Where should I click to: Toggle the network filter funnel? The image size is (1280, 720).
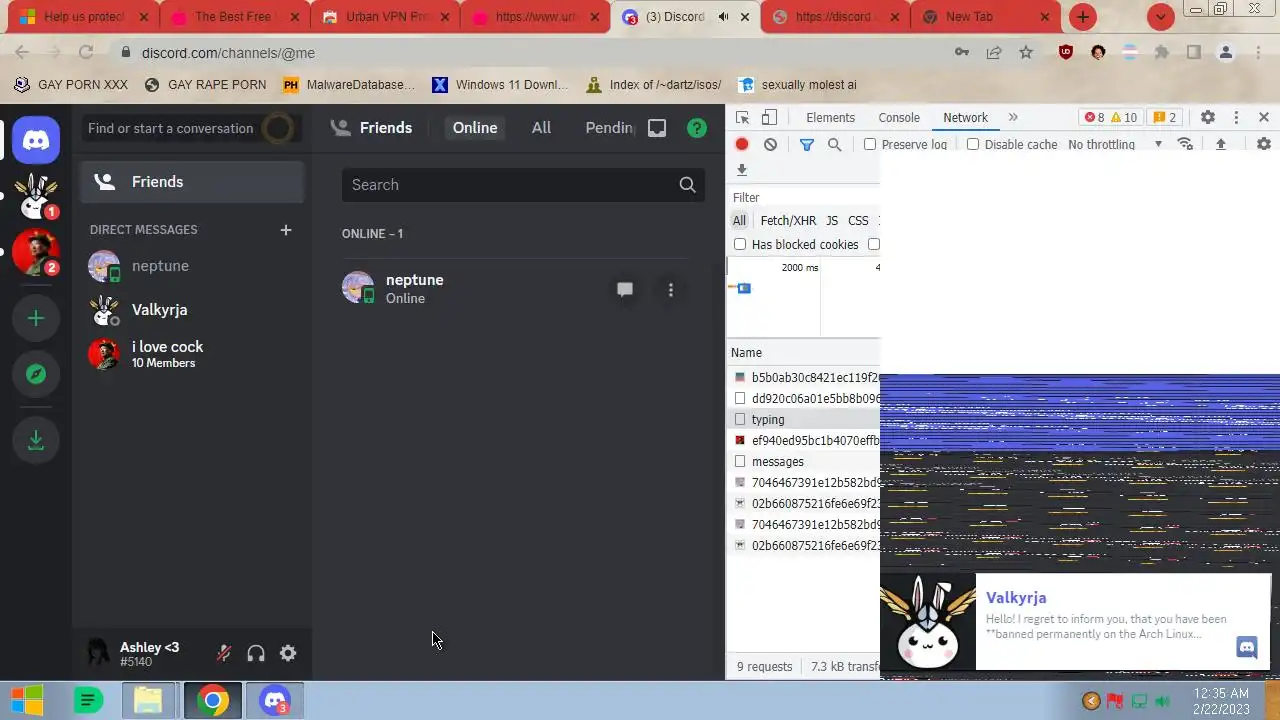(807, 144)
